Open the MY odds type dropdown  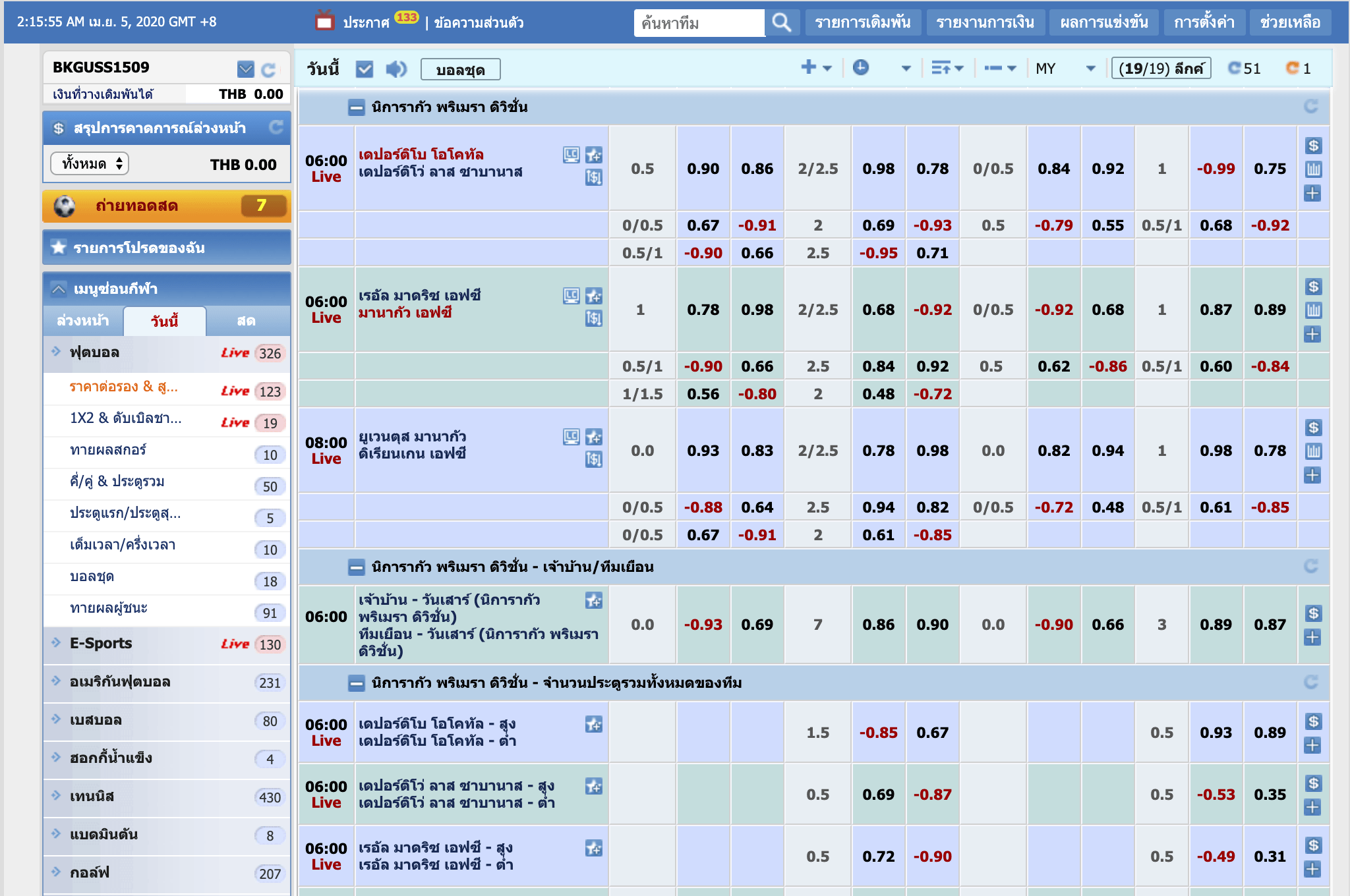click(1064, 69)
